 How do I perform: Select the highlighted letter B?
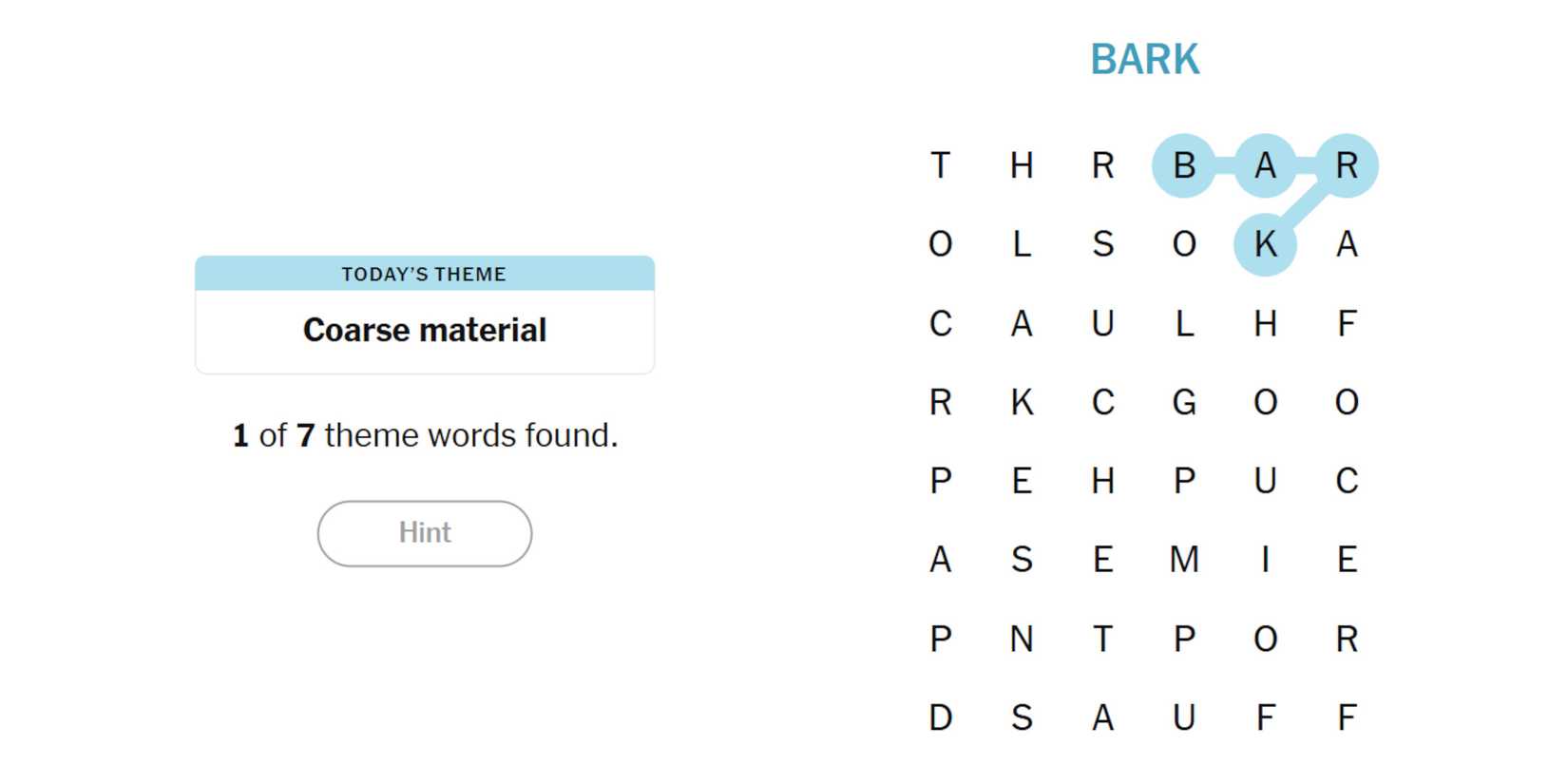[x=1183, y=165]
